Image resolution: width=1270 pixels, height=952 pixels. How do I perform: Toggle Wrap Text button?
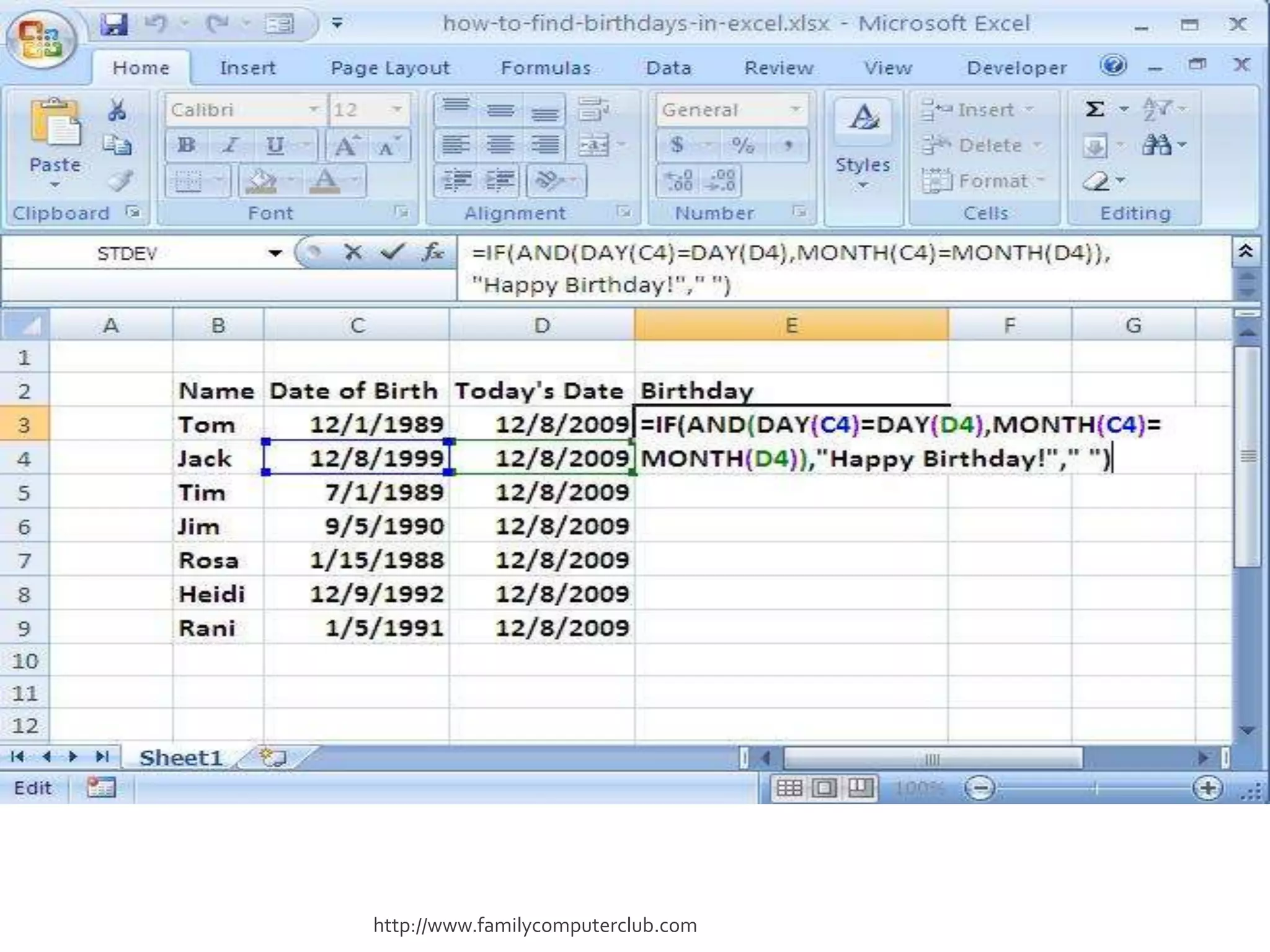[593, 109]
